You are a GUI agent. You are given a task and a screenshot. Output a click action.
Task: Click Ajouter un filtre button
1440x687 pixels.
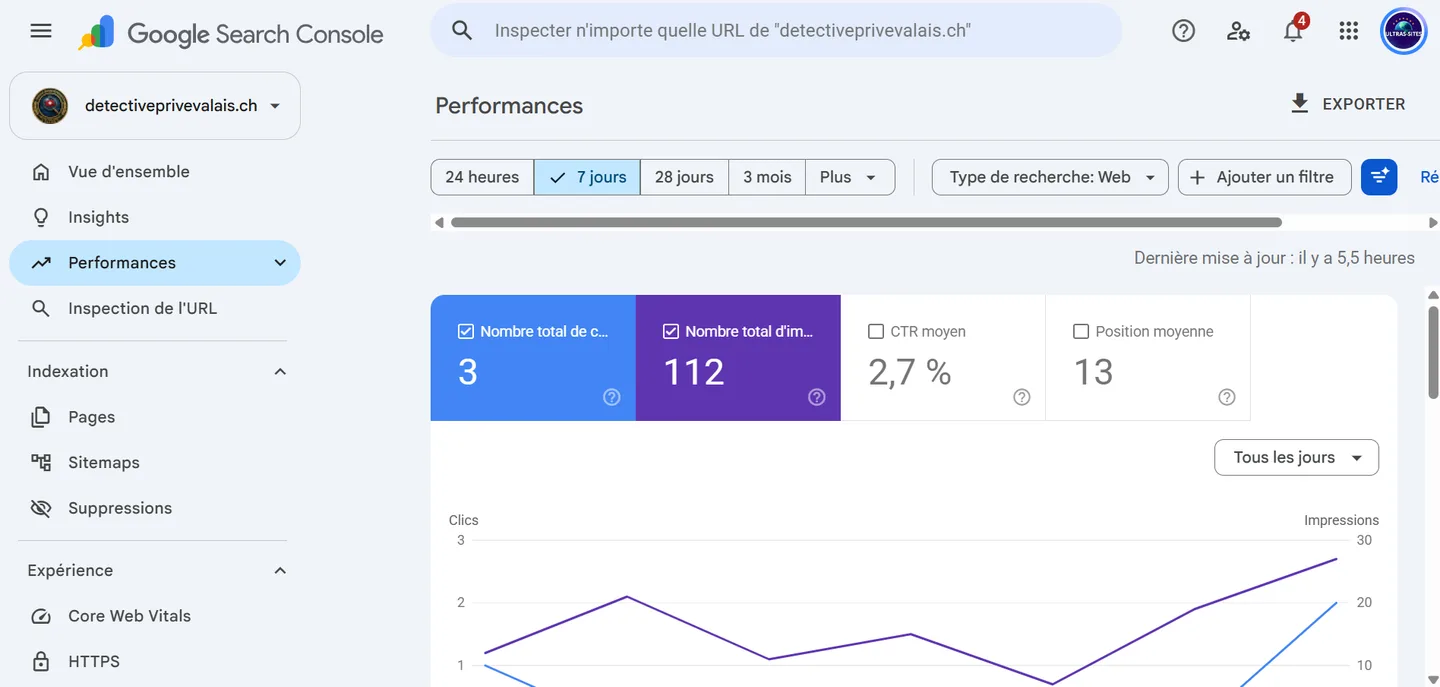pyautogui.click(x=1264, y=177)
